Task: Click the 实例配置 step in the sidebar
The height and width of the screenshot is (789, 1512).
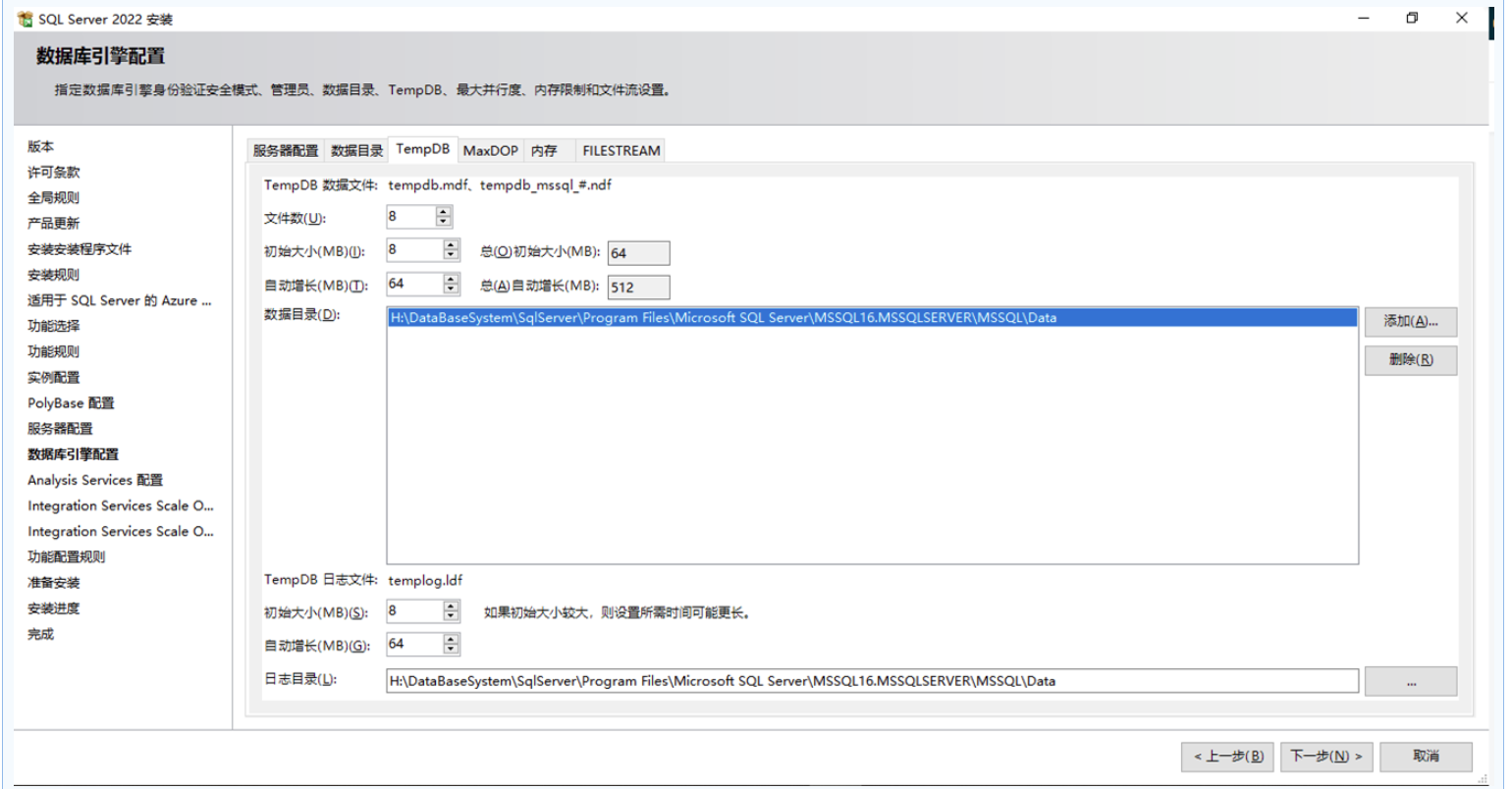Action: point(54,377)
